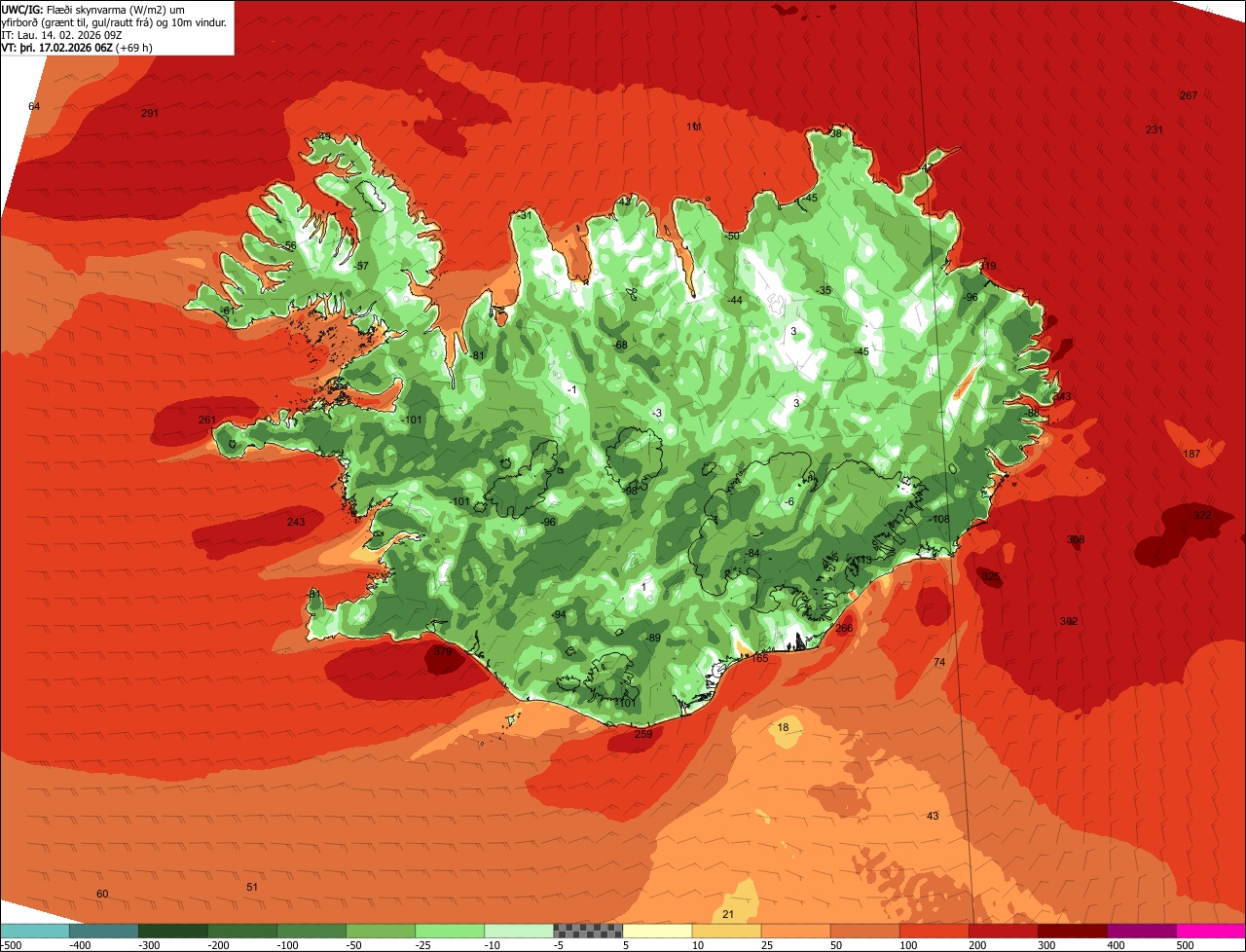Pick palest green swatch, -10 to -5
The image size is (1246, 952).
point(519,931)
